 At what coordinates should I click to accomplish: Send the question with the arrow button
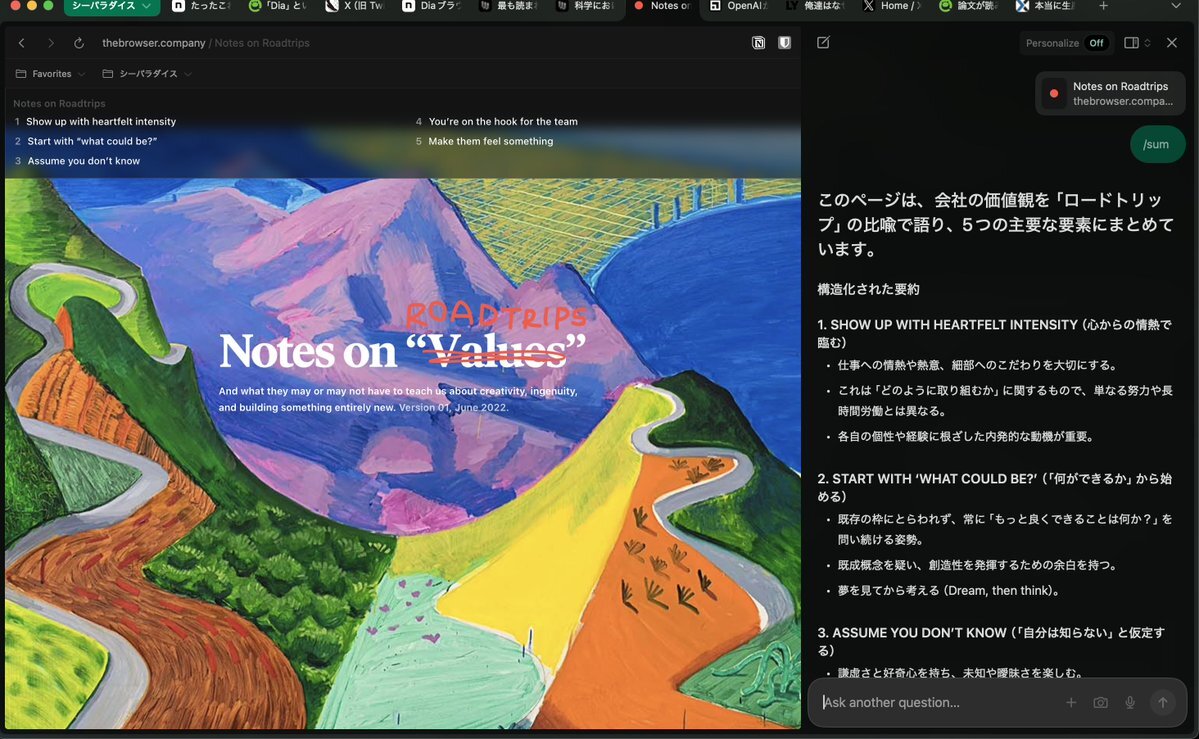tap(1162, 702)
